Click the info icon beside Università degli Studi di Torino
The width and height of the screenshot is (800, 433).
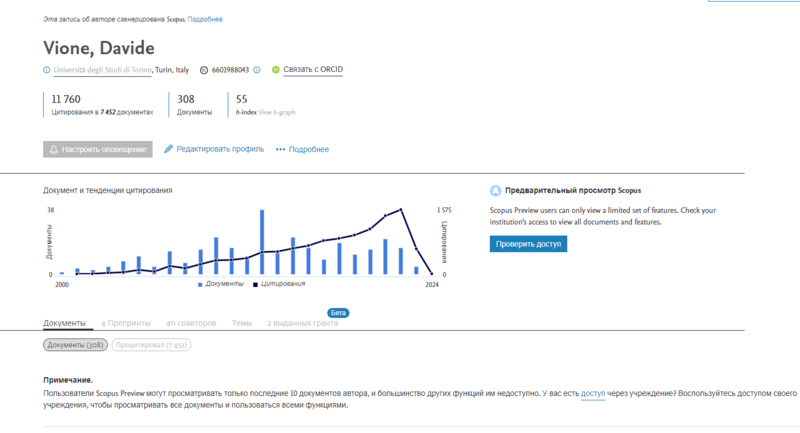pyautogui.click(x=46, y=70)
